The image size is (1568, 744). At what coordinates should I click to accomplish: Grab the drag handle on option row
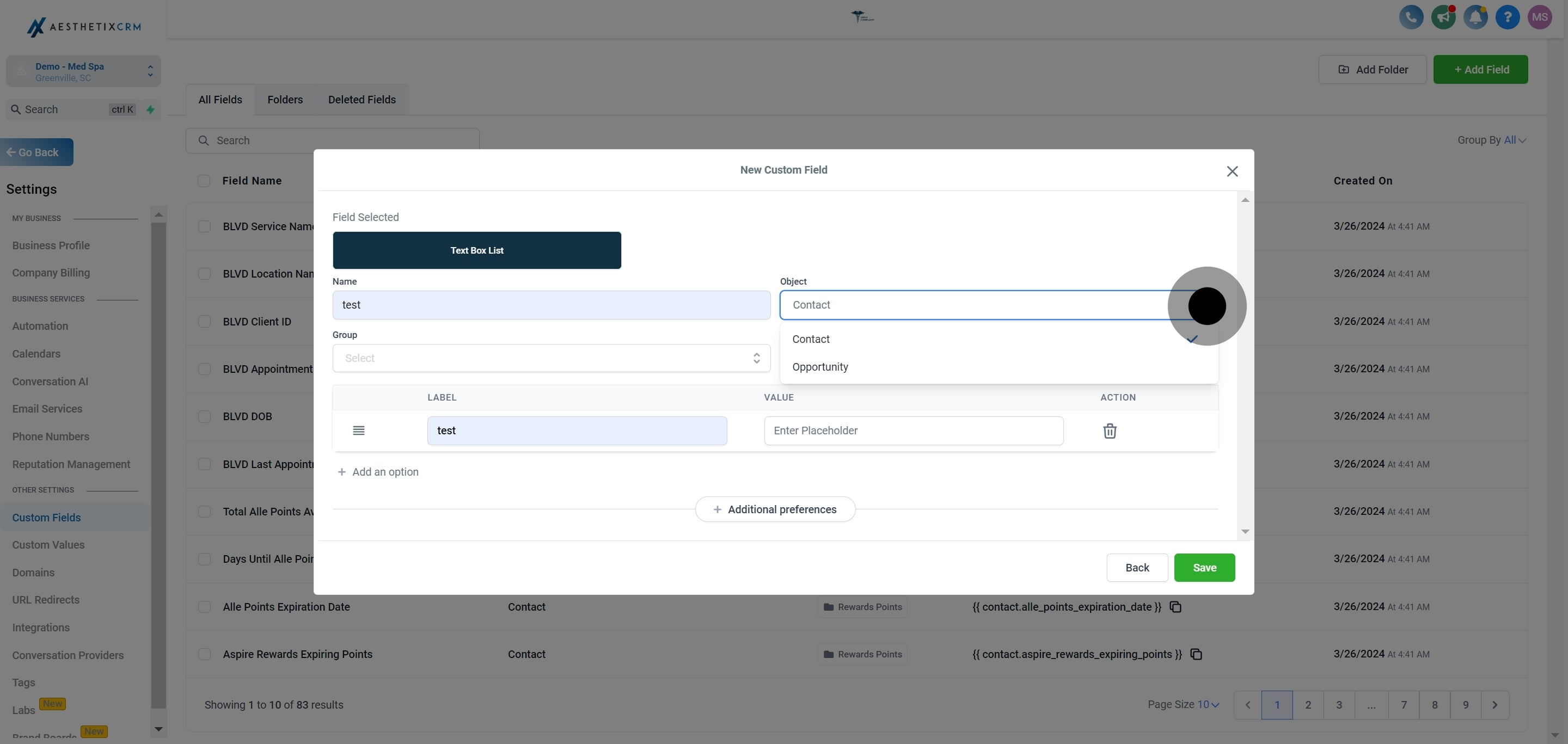pos(359,431)
